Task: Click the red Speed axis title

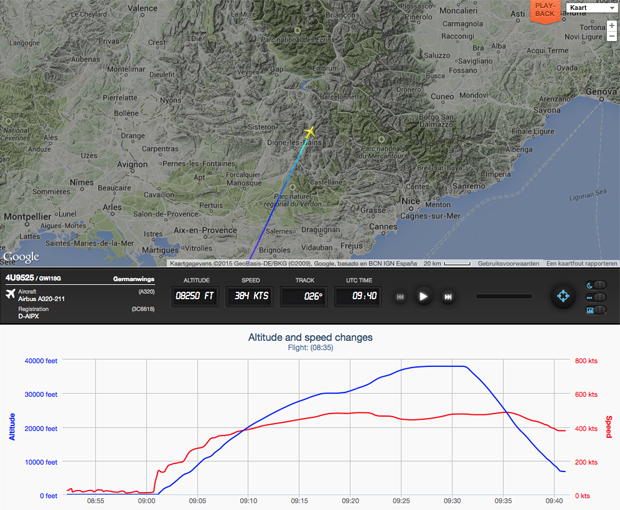Action: point(609,427)
